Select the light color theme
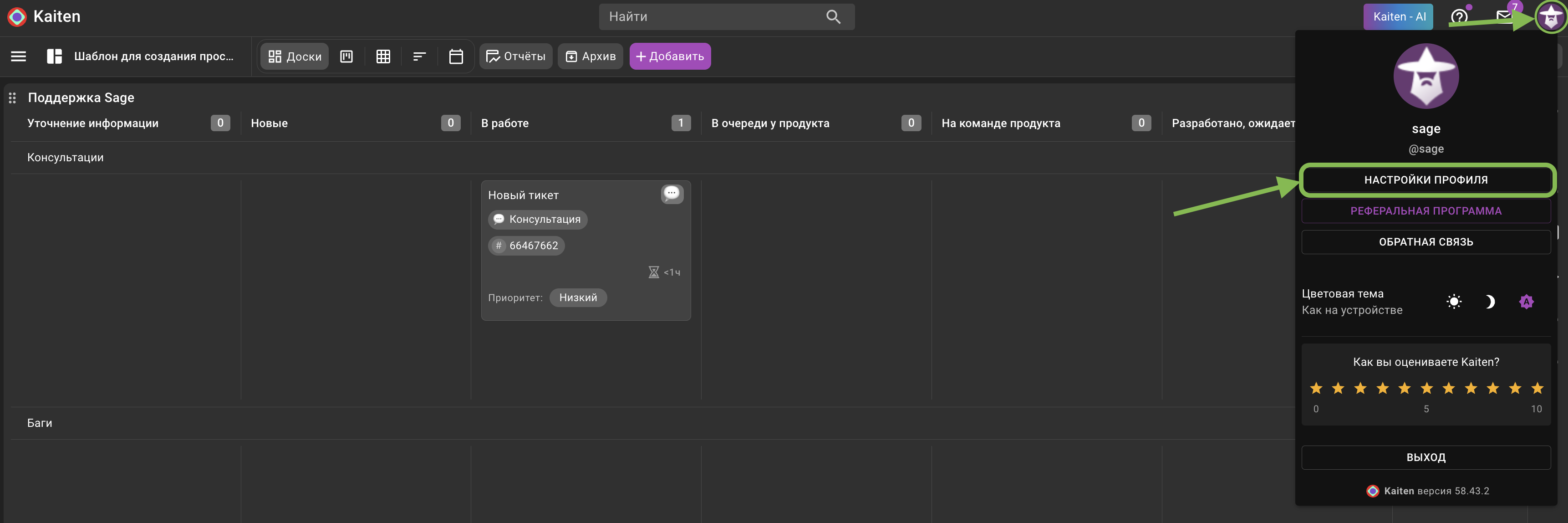Screen dimensions: 1568x523 coord(1454,302)
